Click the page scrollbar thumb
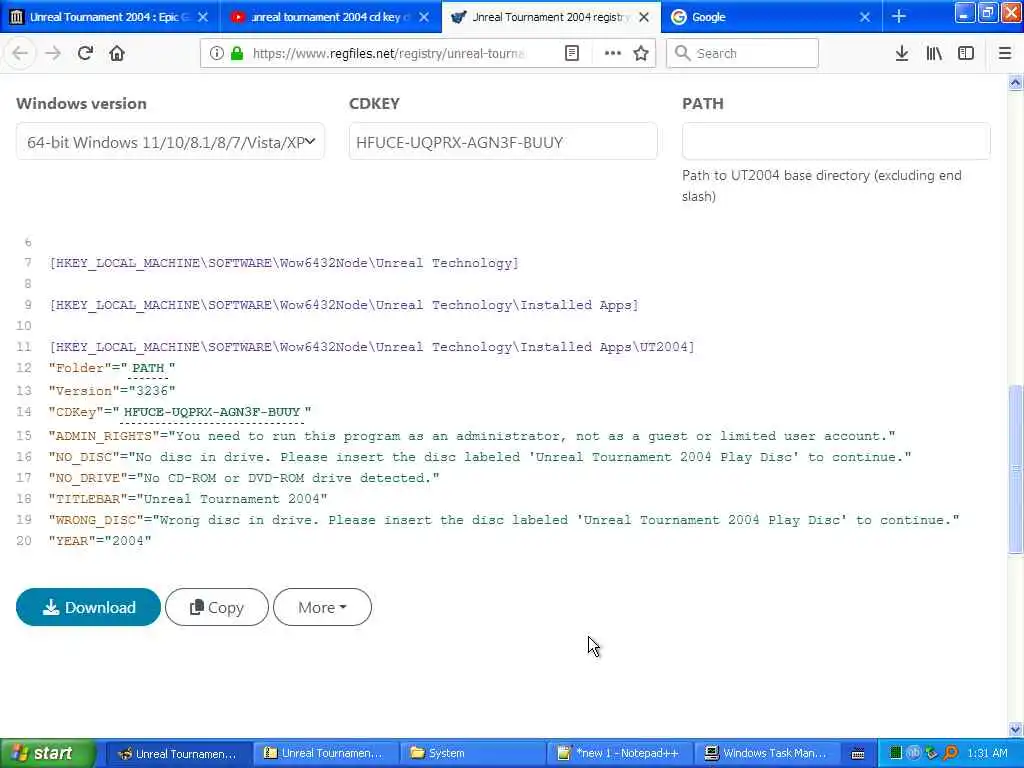The image size is (1024, 768). 1016,470
